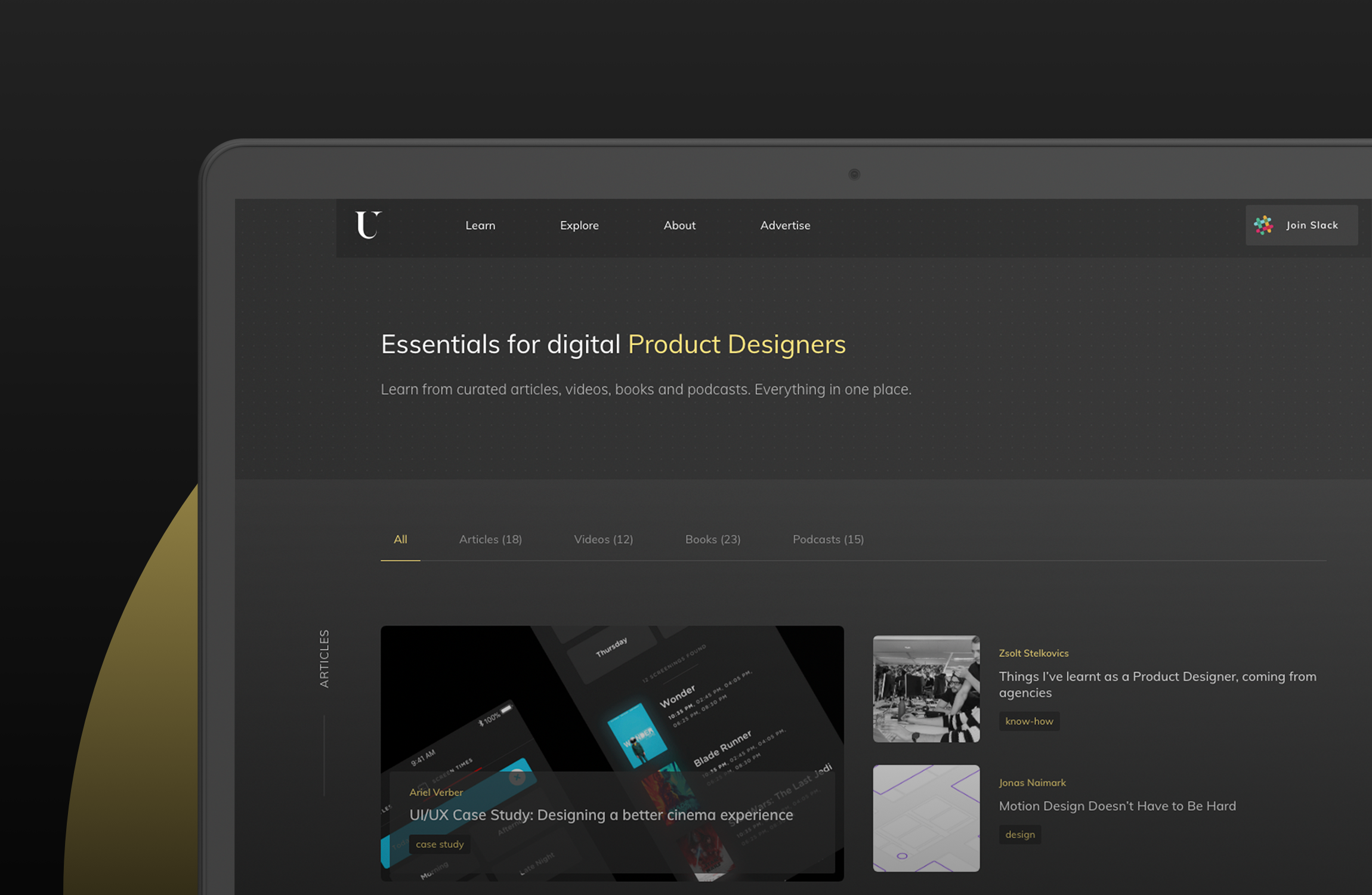Click the U logo in the header
Screen dimensions: 1372x895
pyautogui.click(x=368, y=225)
